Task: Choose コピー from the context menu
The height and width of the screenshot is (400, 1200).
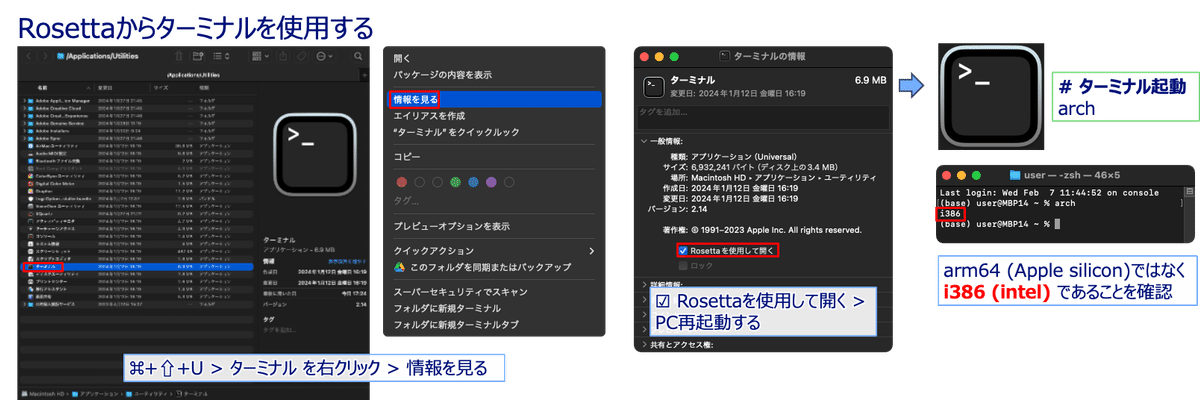Action: (x=406, y=157)
